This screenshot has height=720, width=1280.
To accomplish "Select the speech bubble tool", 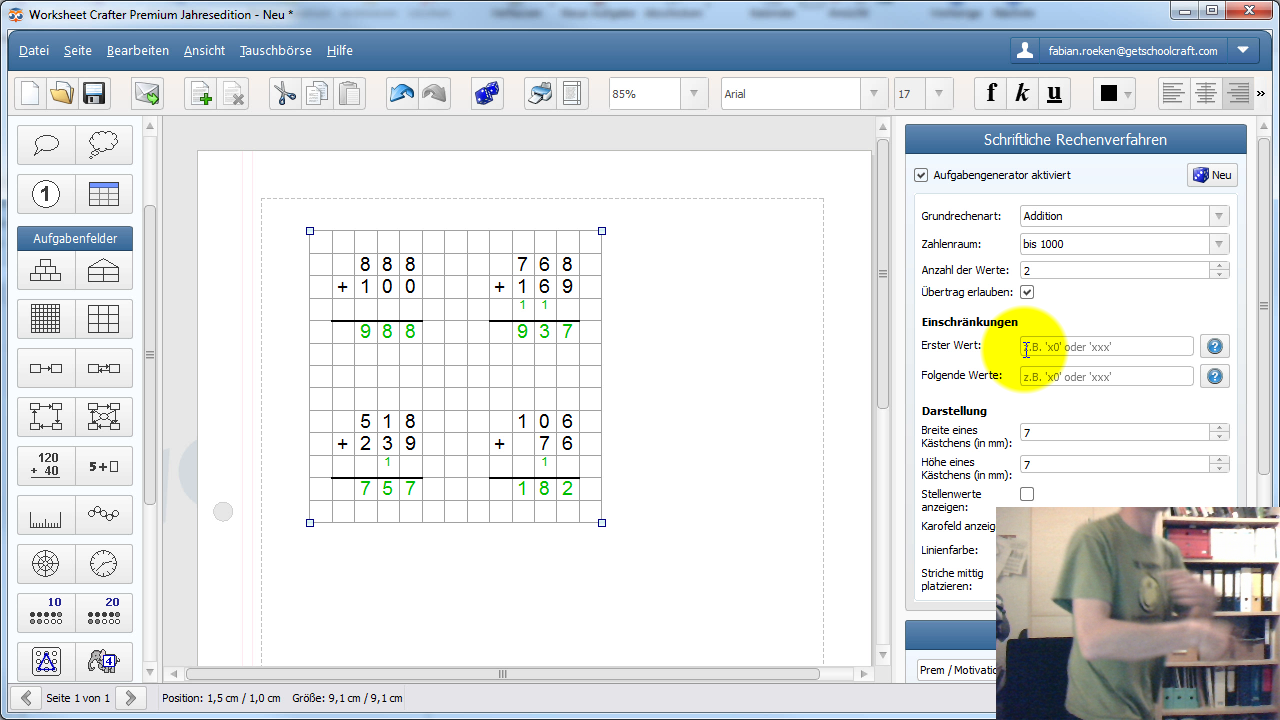I will click(46, 145).
